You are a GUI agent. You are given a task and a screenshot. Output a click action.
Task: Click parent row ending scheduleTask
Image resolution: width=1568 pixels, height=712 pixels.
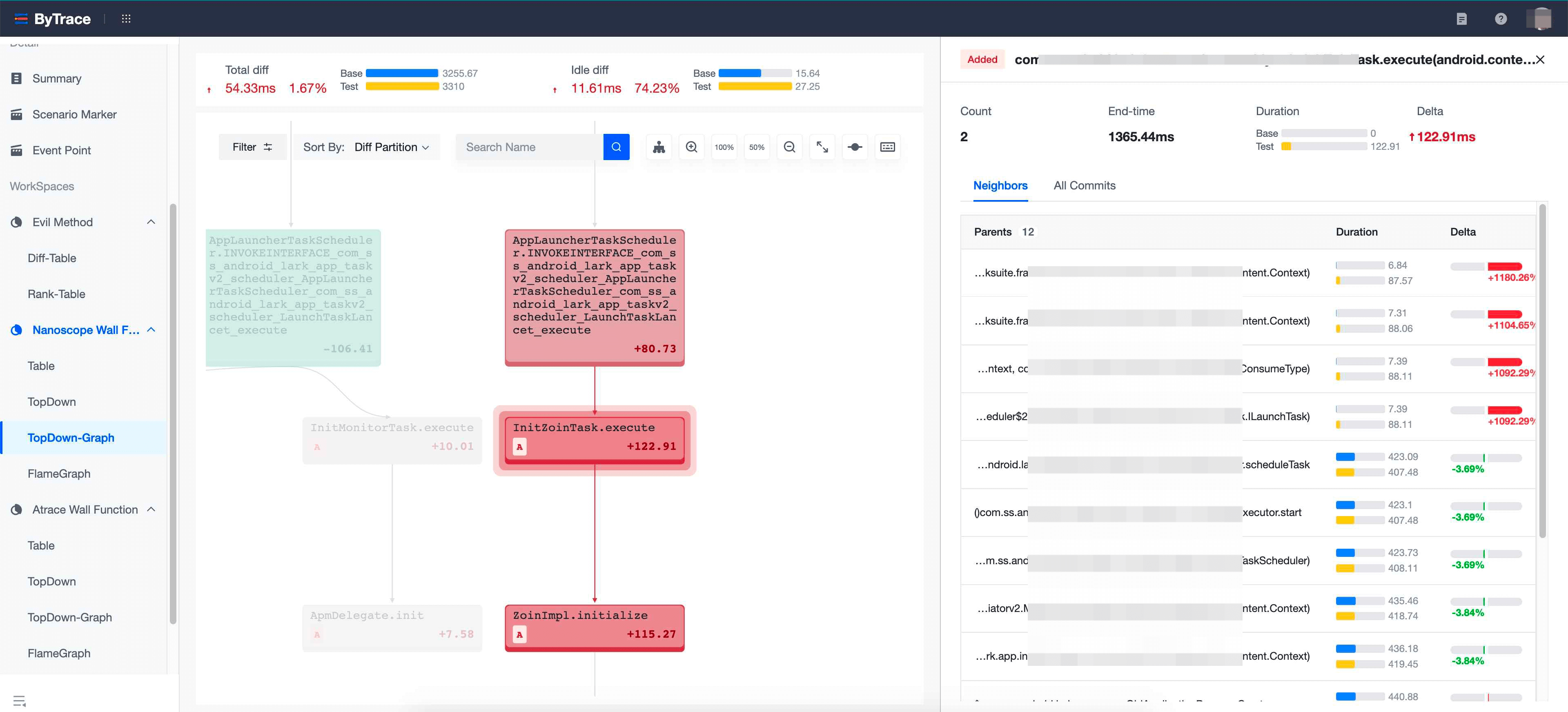click(x=1248, y=464)
